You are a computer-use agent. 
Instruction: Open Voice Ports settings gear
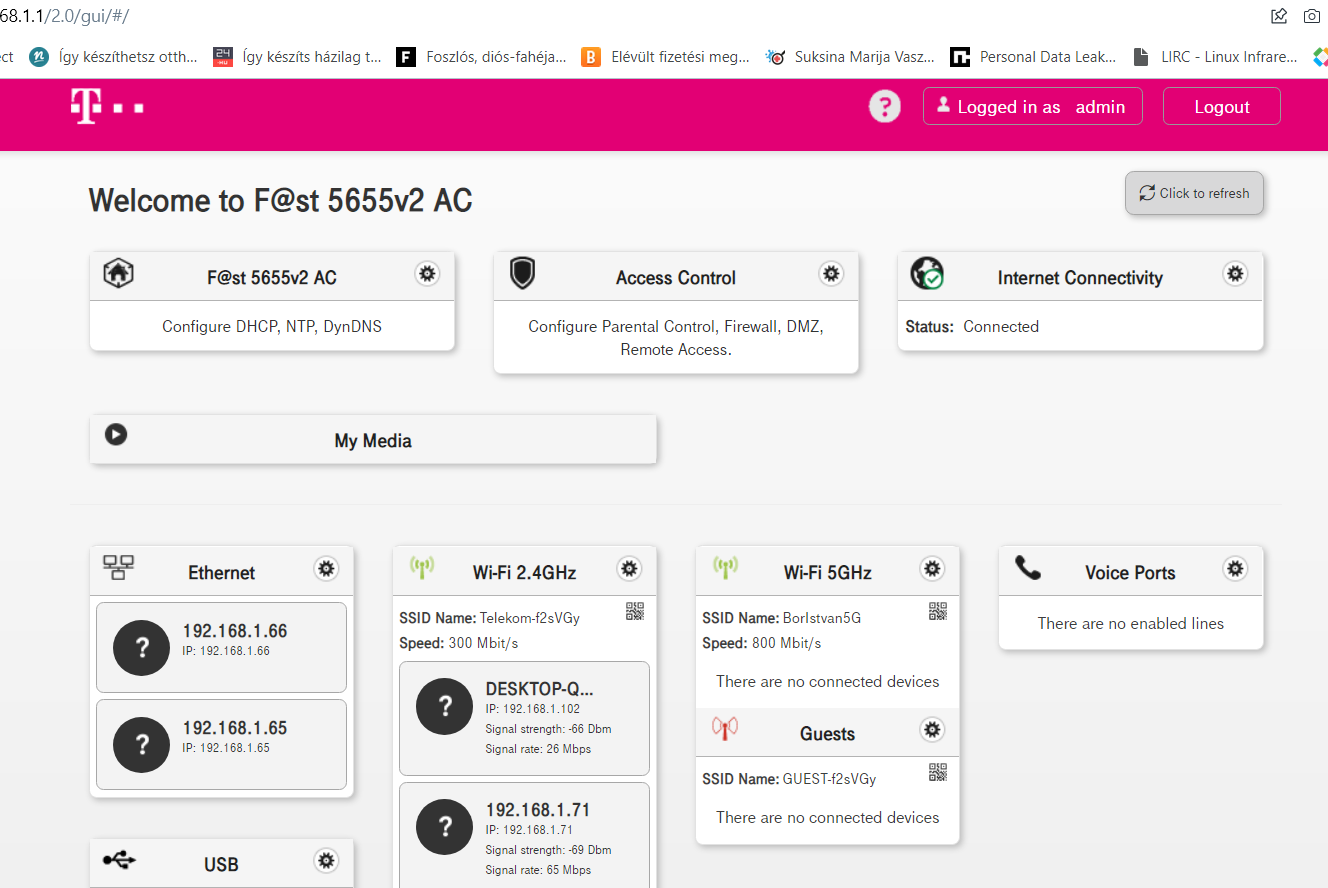(x=1236, y=569)
